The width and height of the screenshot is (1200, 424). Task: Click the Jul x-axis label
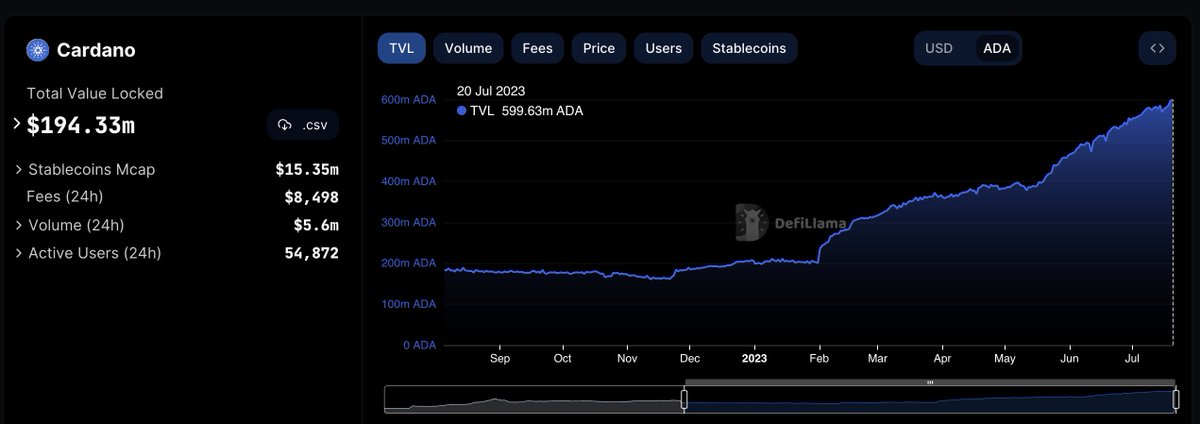click(x=1134, y=357)
